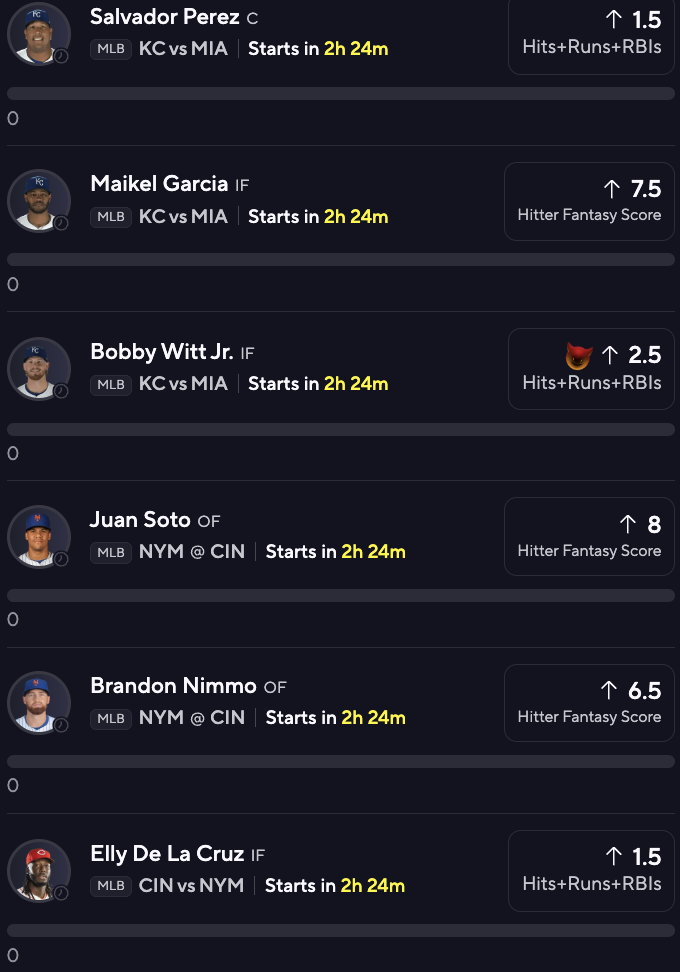Click the MLB league badge under Juan Soto
Screen dimensions: 680x972
[x=111, y=552]
